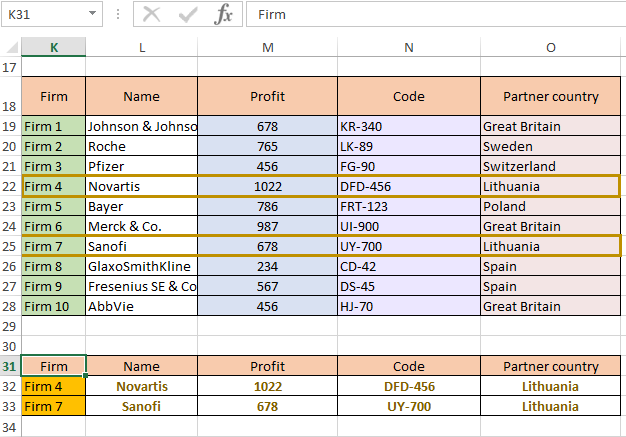This screenshot has height=437, width=626.
Task: Select column L header
Action: point(142,47)
